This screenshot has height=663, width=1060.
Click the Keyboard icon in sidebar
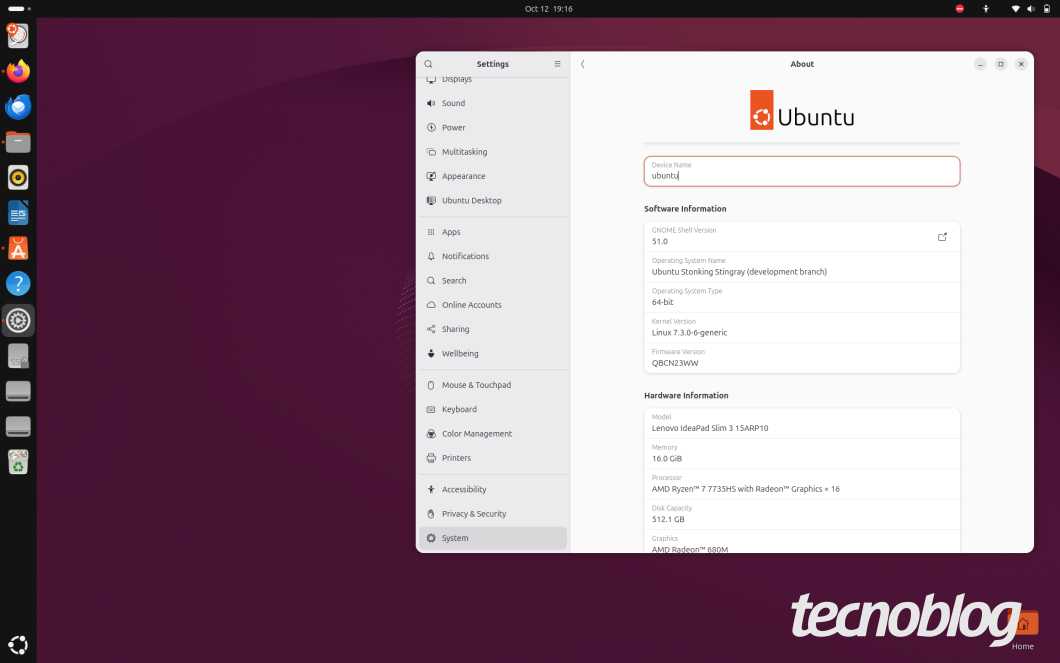431,410
